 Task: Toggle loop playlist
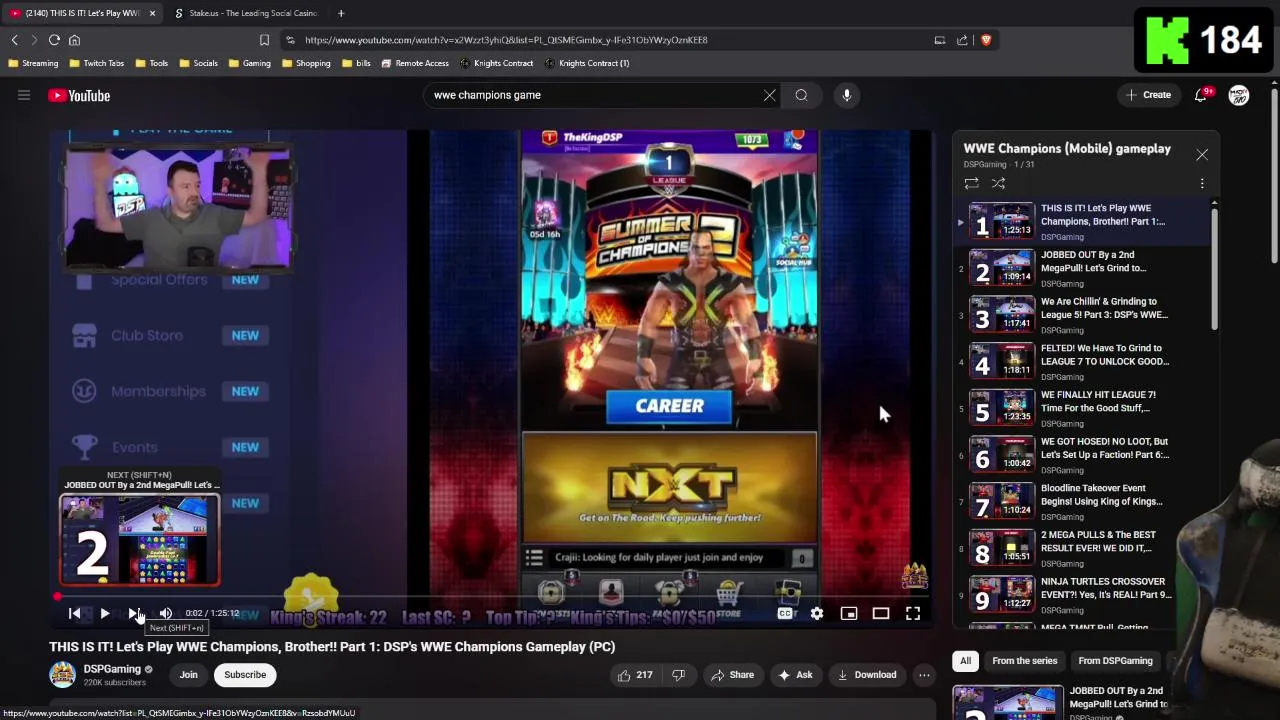pyautogui.click(x=971, y=183)
